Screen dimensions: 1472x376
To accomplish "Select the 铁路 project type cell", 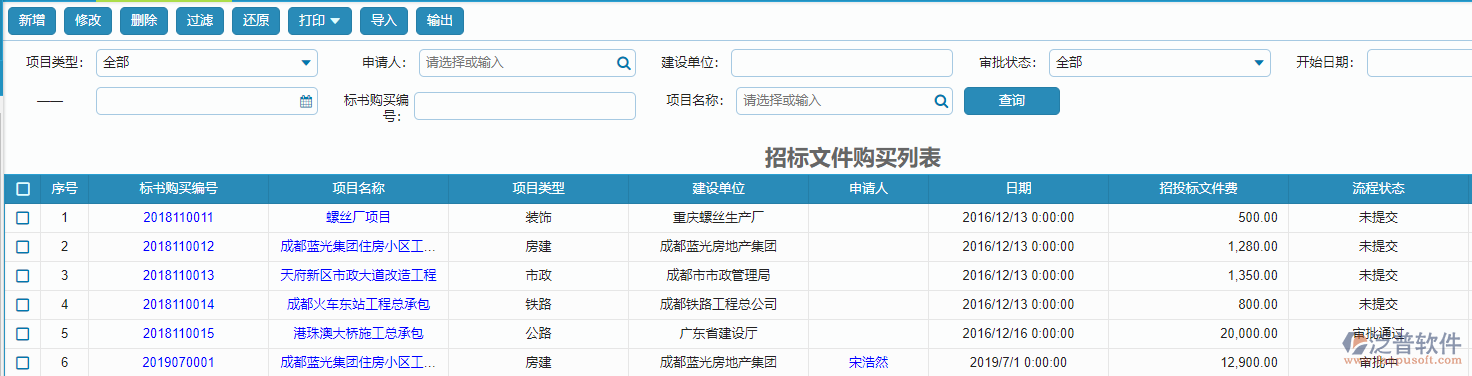I will (x=539, y=304).
